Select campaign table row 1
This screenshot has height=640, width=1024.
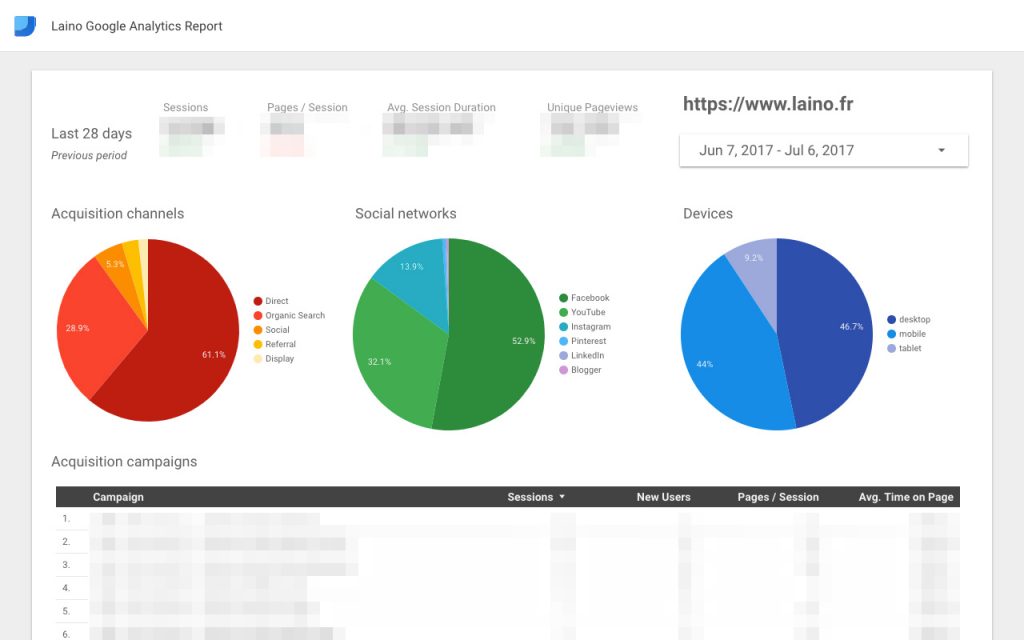click(x=507, y=519)
